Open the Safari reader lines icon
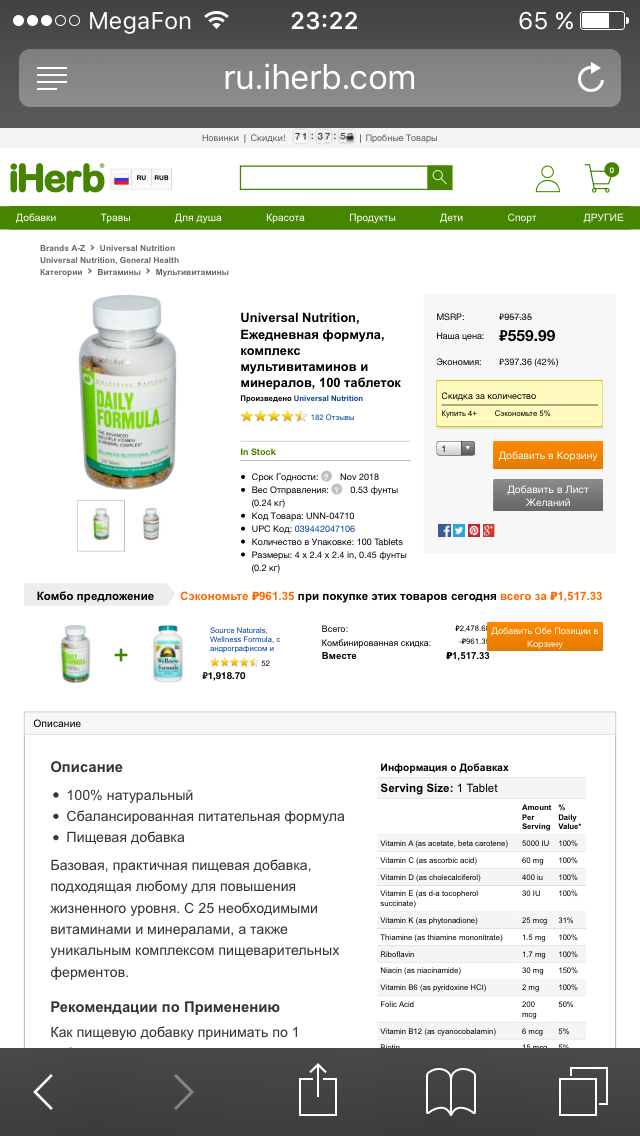The width and height of the screenshot is (640, 1136). [x=51, y=78]
